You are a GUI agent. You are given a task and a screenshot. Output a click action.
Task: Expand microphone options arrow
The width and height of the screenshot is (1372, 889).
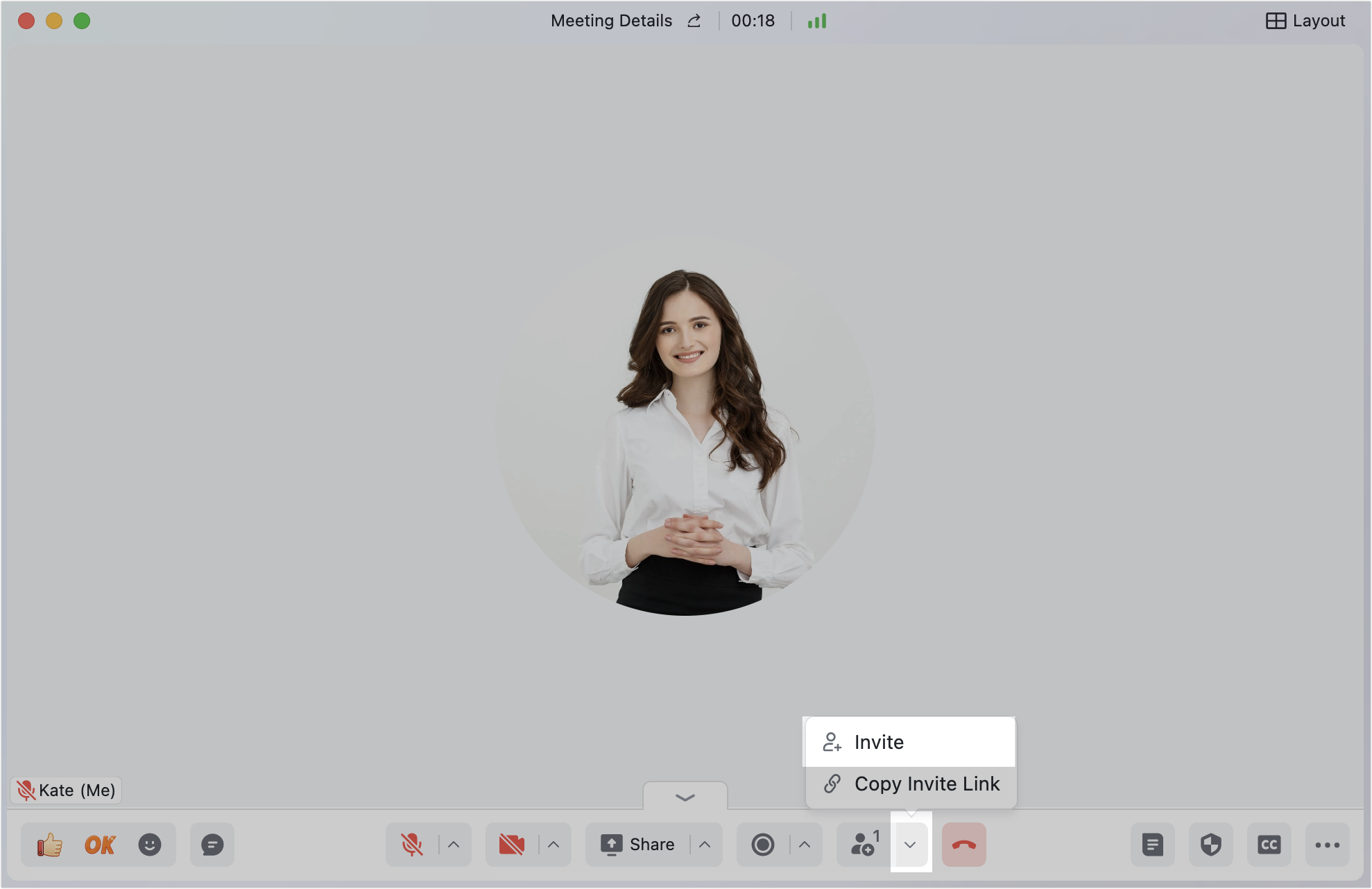454,845
